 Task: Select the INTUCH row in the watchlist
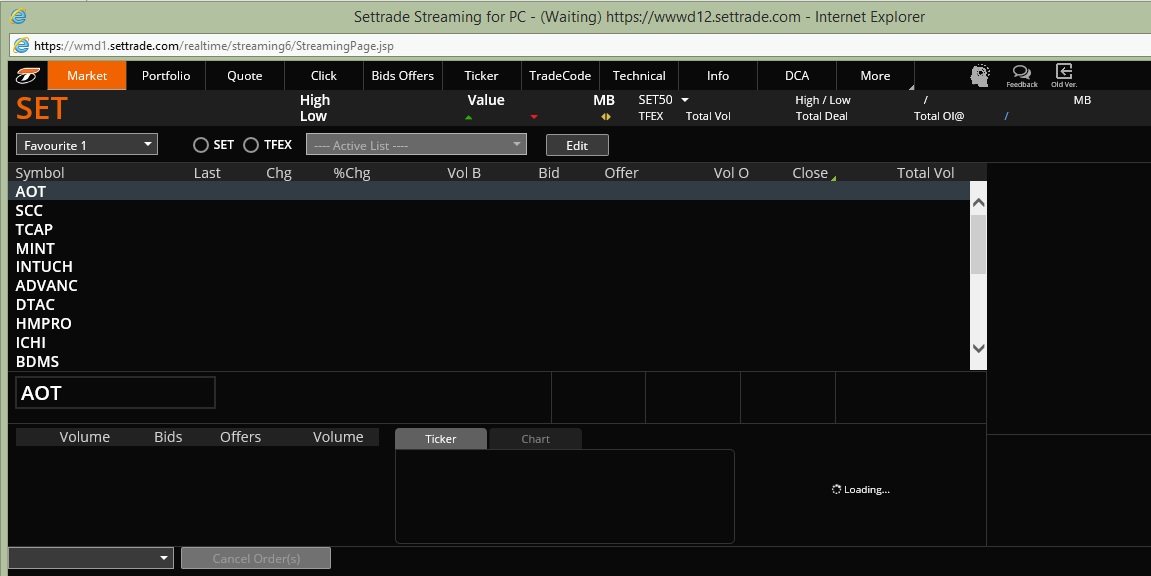(489, 267)
